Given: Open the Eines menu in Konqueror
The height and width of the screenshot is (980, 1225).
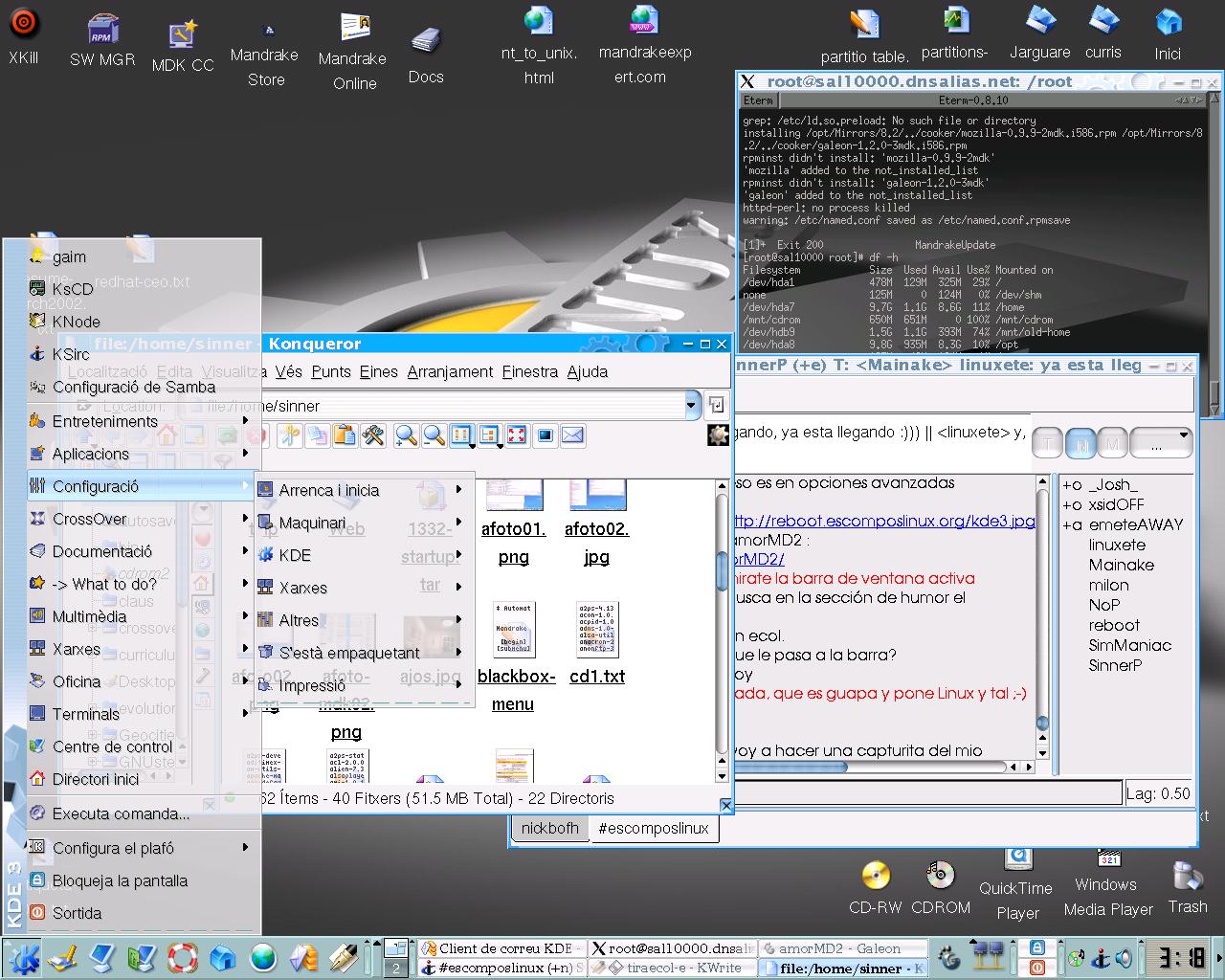Looking at the screenshot, I should coord(379,371).
